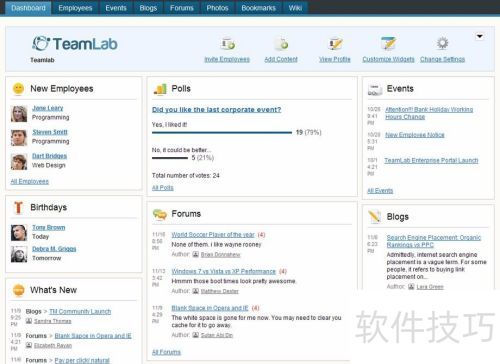Click user icon beside Sandra Thomas
Screen dimensions: 500x364
tap(29, 321)
